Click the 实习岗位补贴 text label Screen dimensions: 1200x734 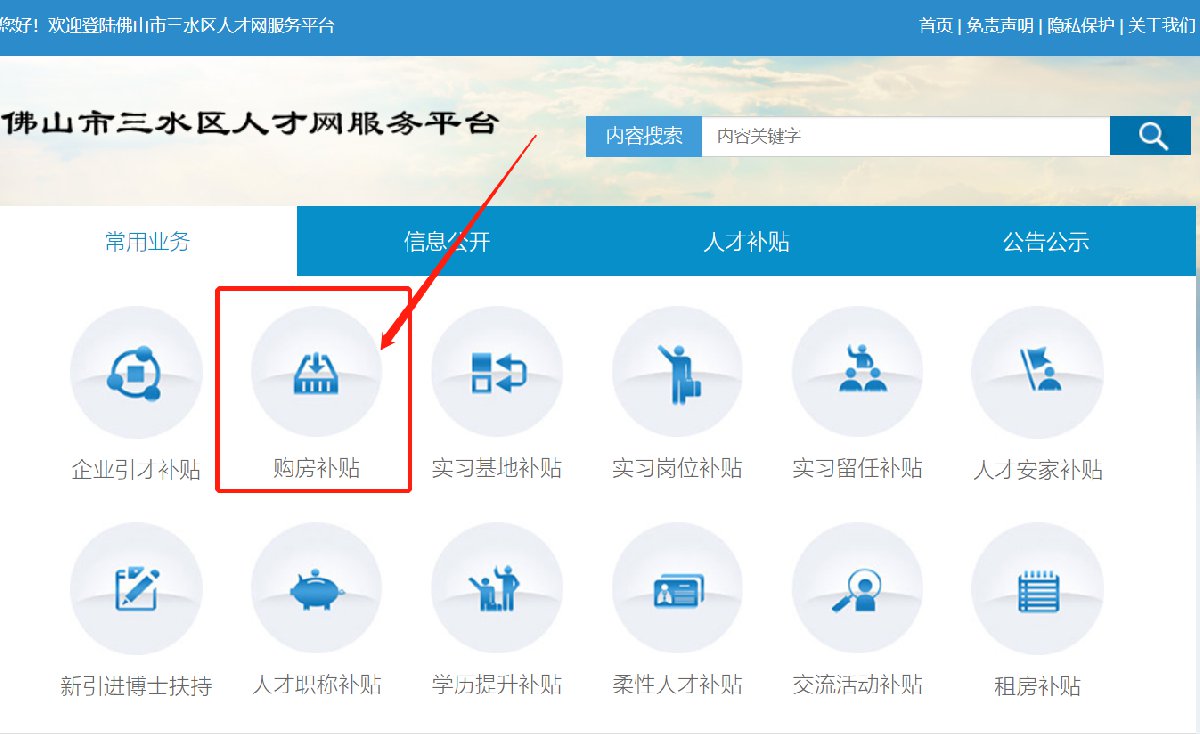[677, 468]
